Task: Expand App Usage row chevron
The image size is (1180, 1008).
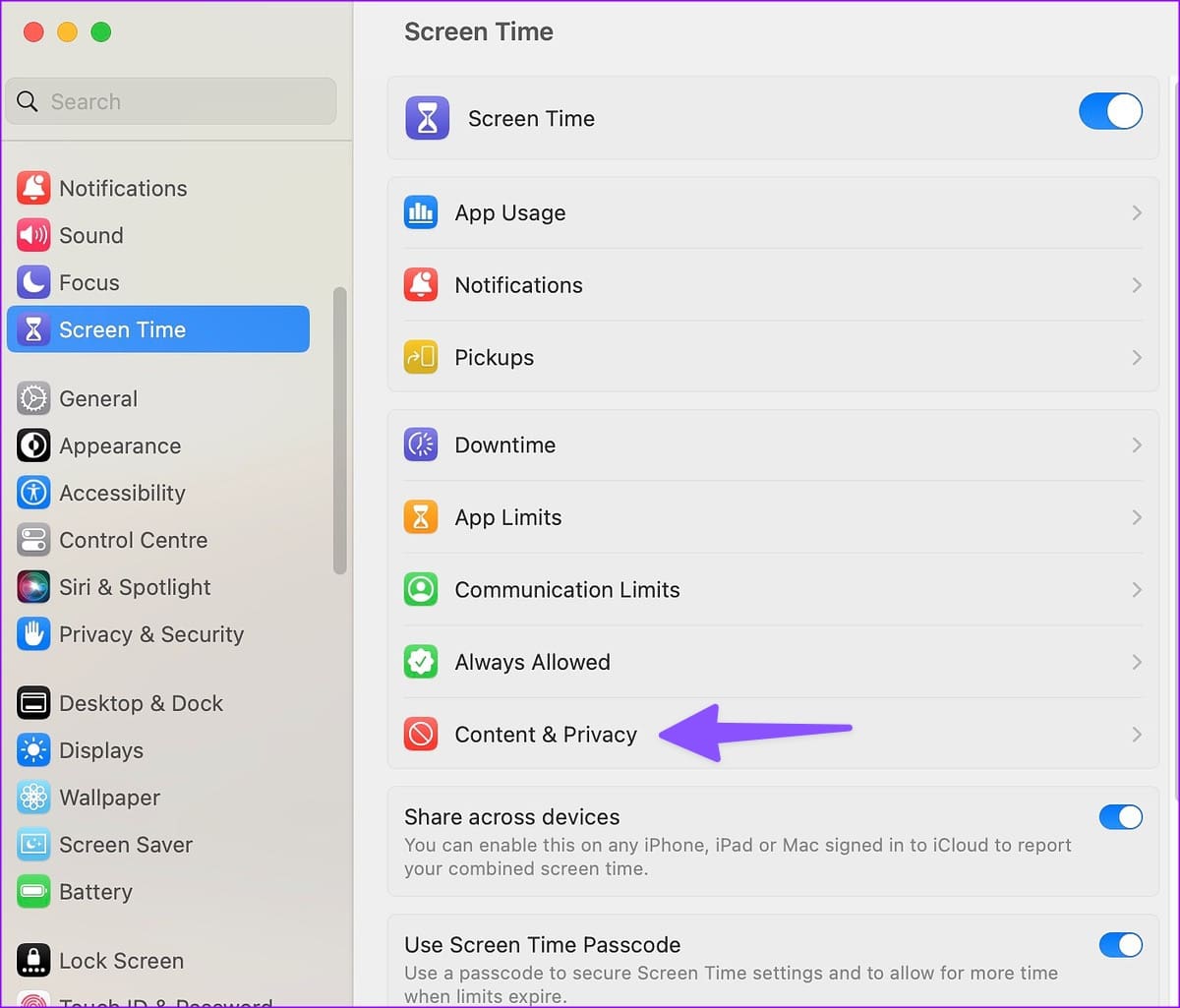Action: point(1137,212)
